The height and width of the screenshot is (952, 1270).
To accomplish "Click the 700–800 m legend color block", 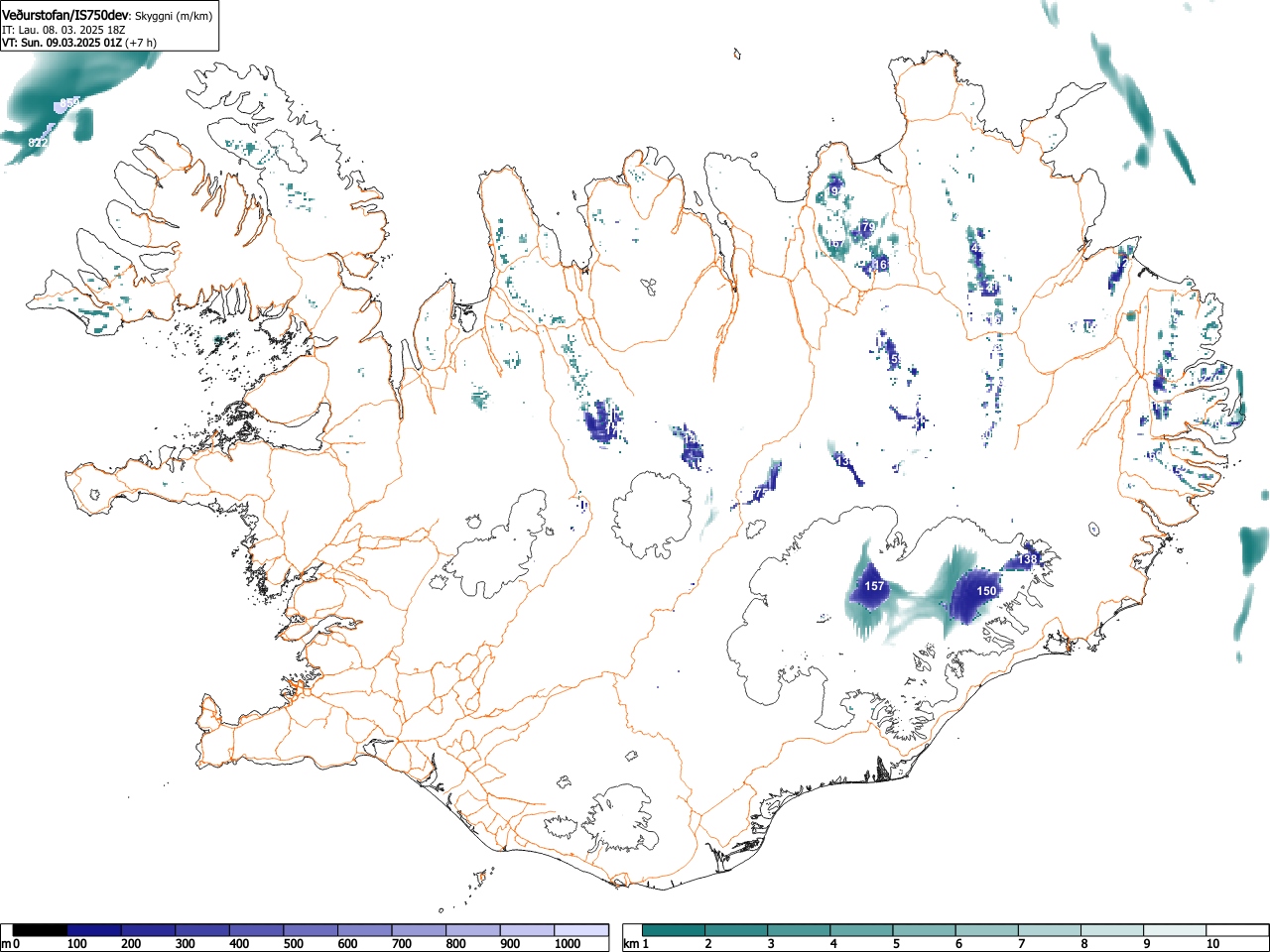I will pyautogui.click(x=420, y=930).
